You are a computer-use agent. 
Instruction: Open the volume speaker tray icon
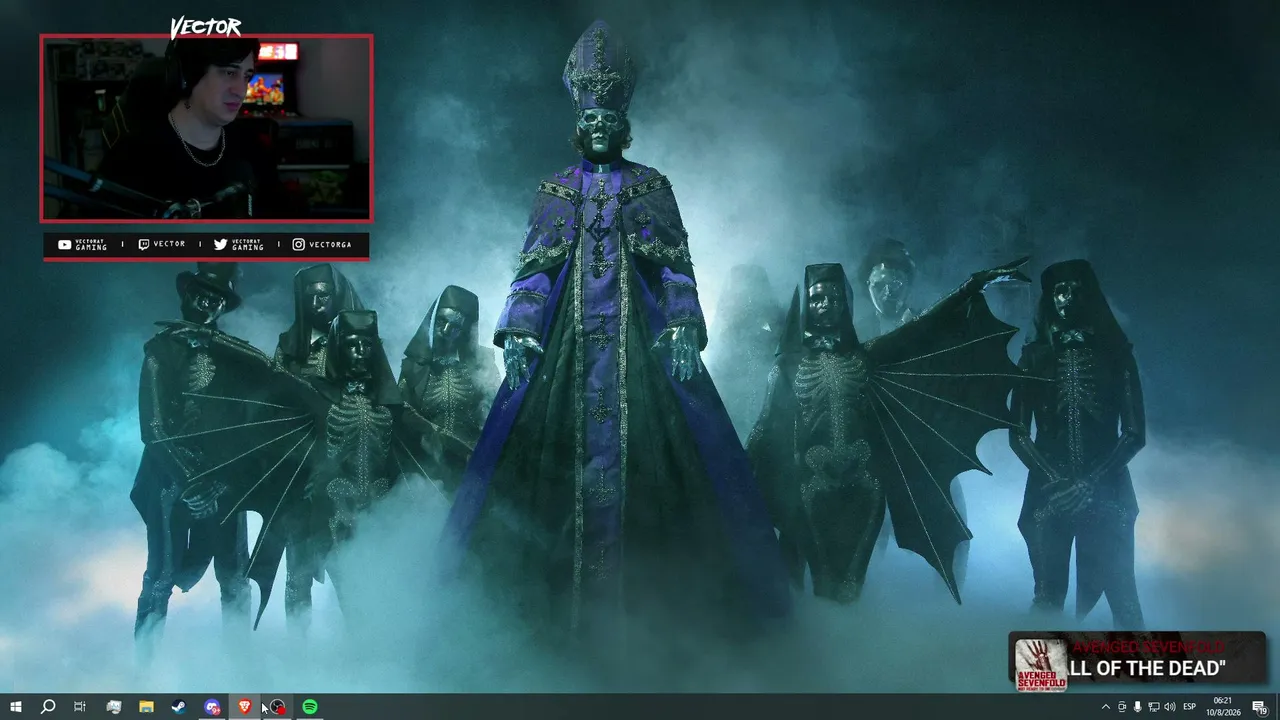coord(1170,707)
